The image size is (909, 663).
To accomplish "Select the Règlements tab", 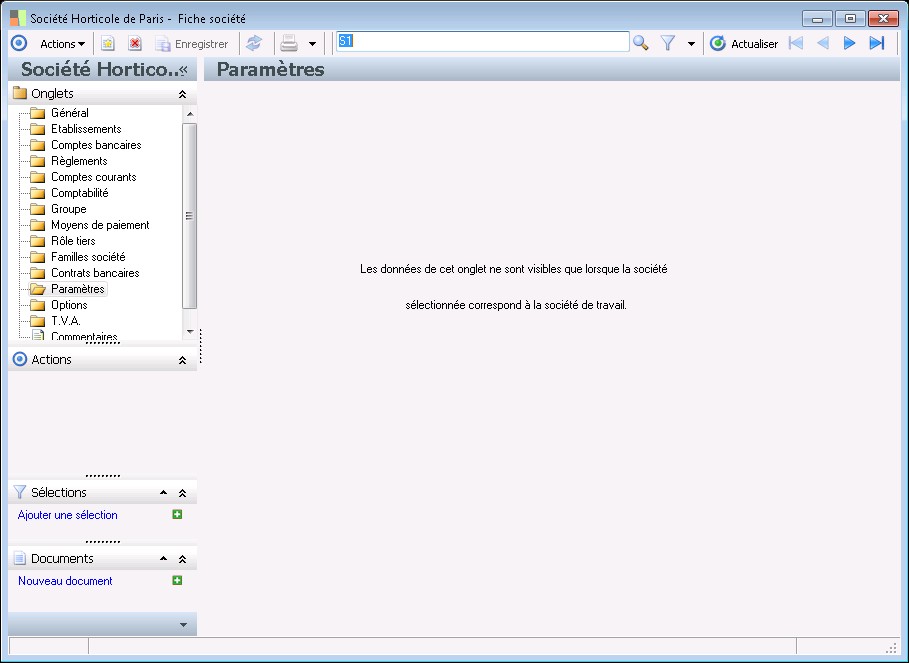I will 79,161.
